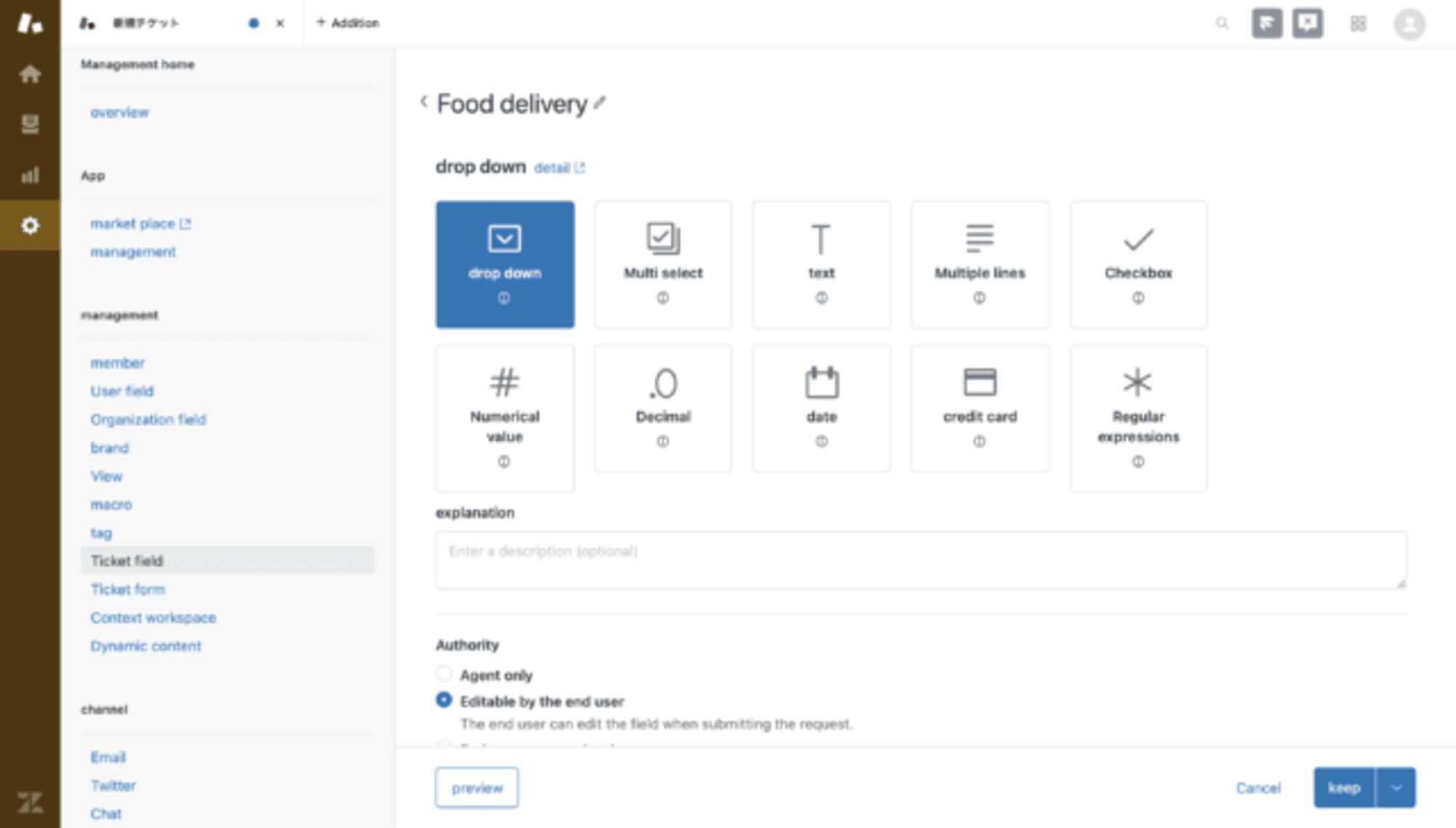The width and height of the screenshot is (1456, 828).
Task: Select Editable by the end user option
Action: [443, 700]
